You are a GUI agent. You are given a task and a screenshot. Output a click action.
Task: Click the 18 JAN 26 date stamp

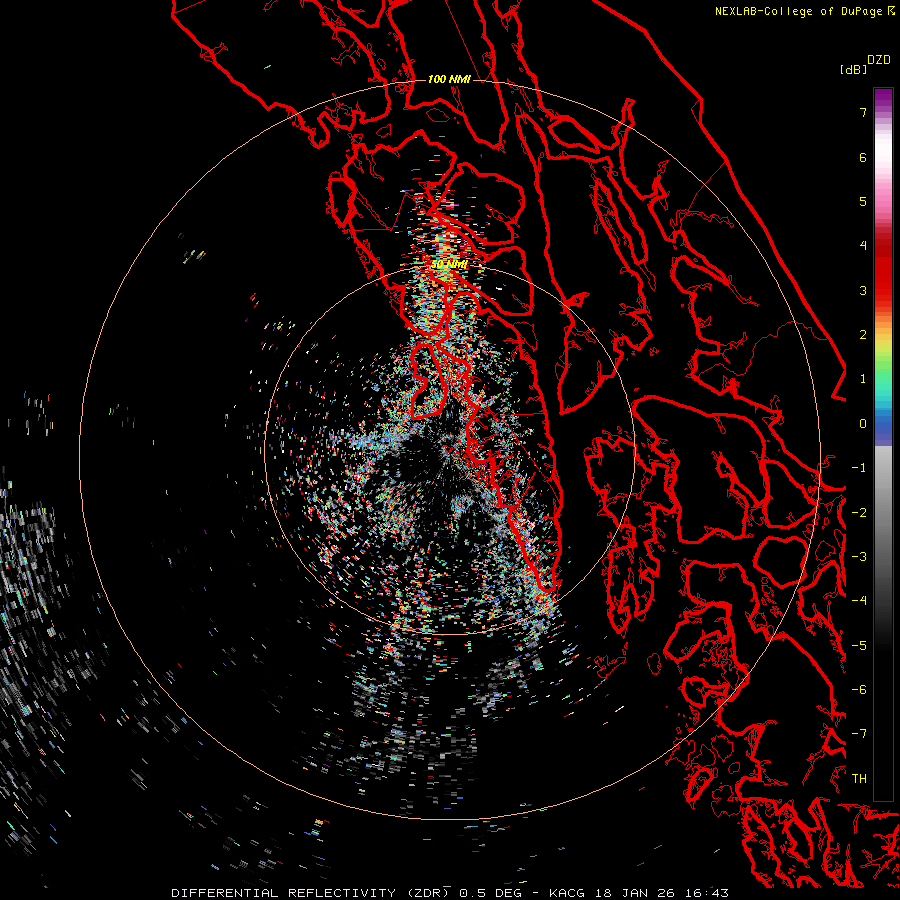tap(634, 893)
